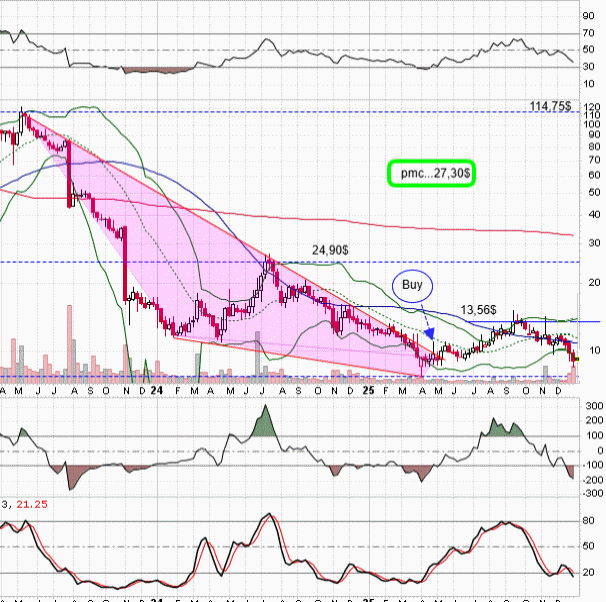Viewport: 606px width, 602px height.
Task: Click the blue arrowhead below Buy
Action: 429,335
